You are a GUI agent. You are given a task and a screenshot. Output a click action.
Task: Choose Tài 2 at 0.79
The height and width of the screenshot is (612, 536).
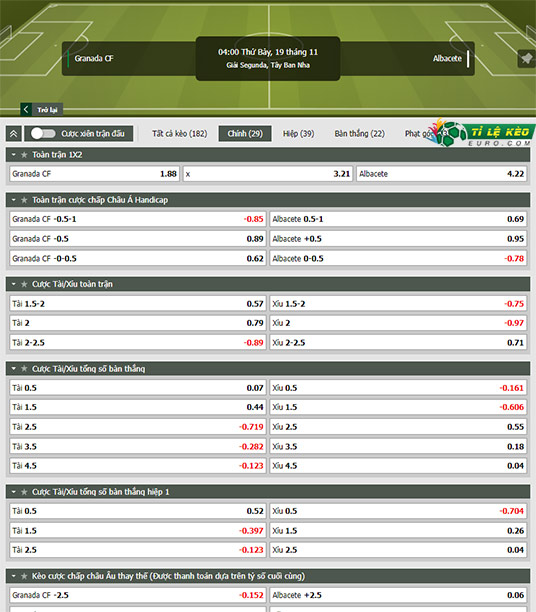pos(138,323)
